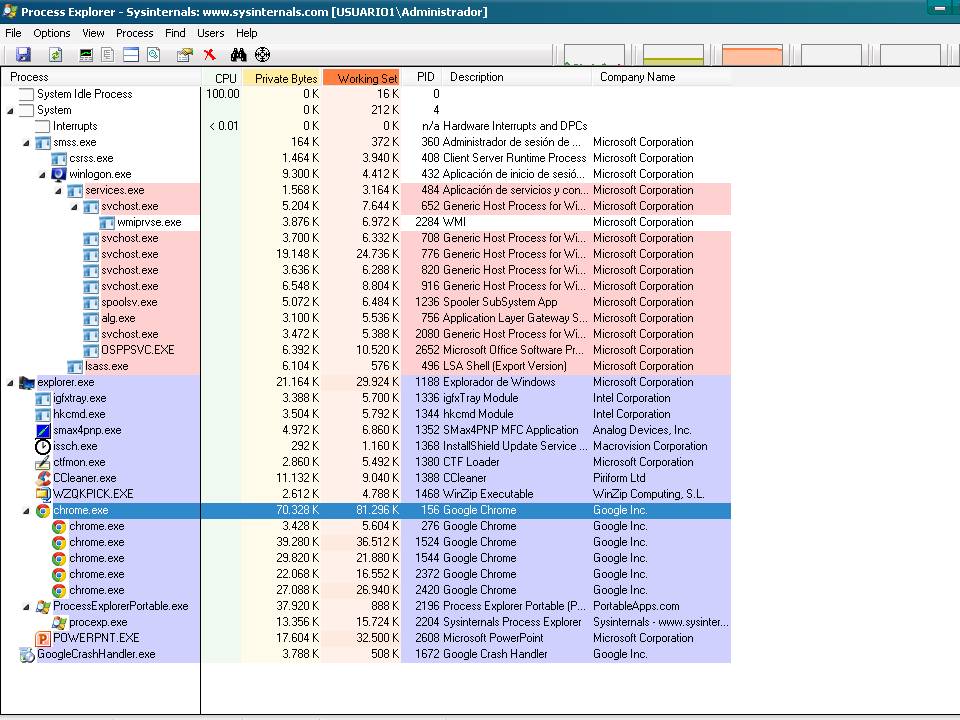Viewport: 960px width, 720px height.
Task: Open the Users menu
Action: (211, 33)
